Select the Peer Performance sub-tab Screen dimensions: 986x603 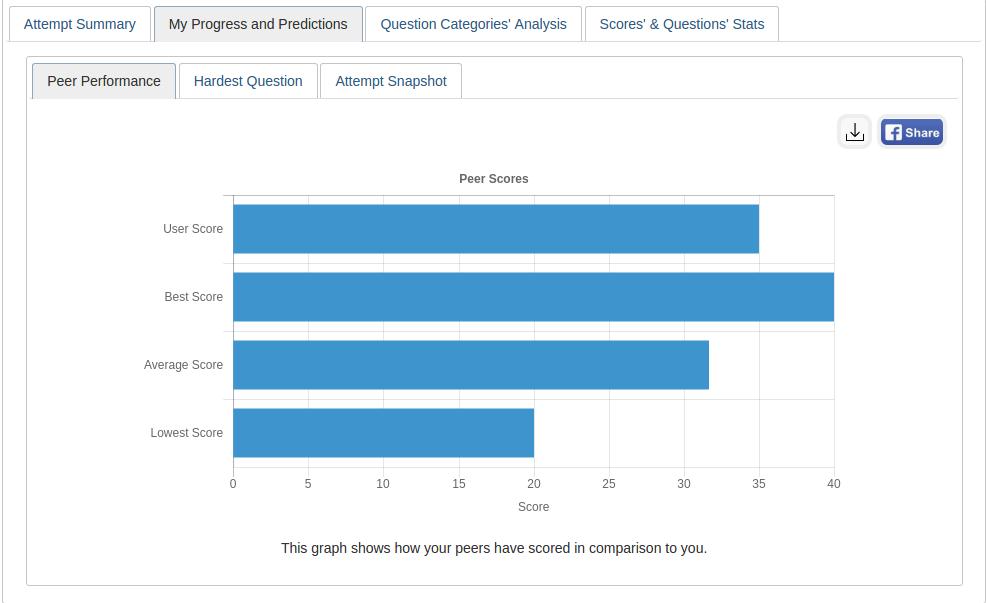(104, 81)
